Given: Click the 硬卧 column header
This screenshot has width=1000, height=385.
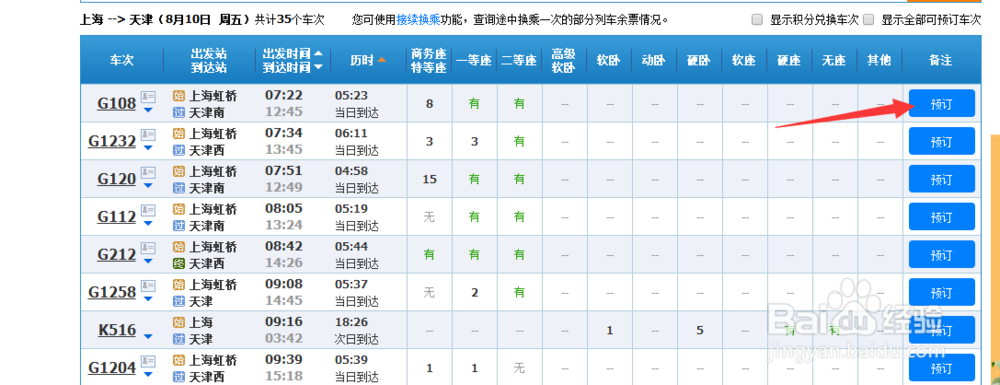Looking at the screenshot, I should [700, 60].
